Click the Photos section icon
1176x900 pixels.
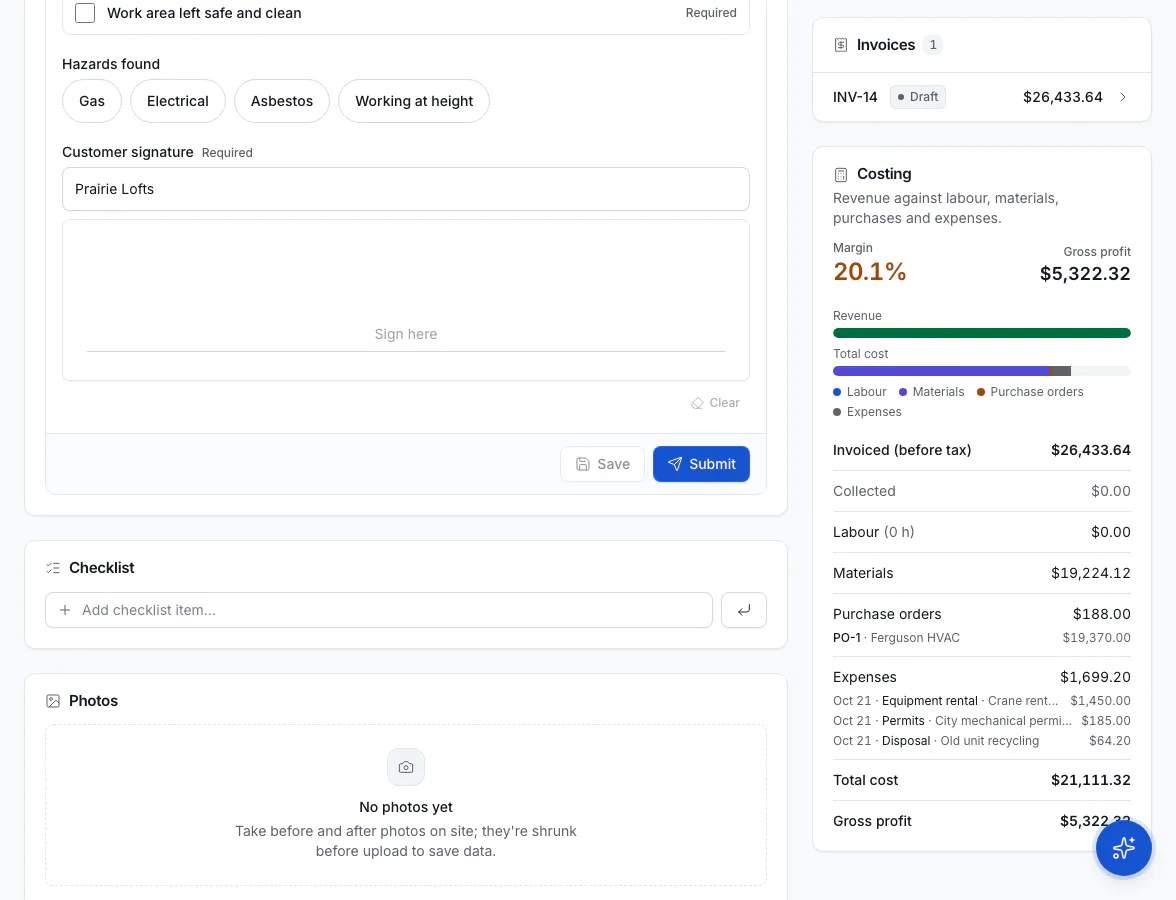tap(52, 700)
